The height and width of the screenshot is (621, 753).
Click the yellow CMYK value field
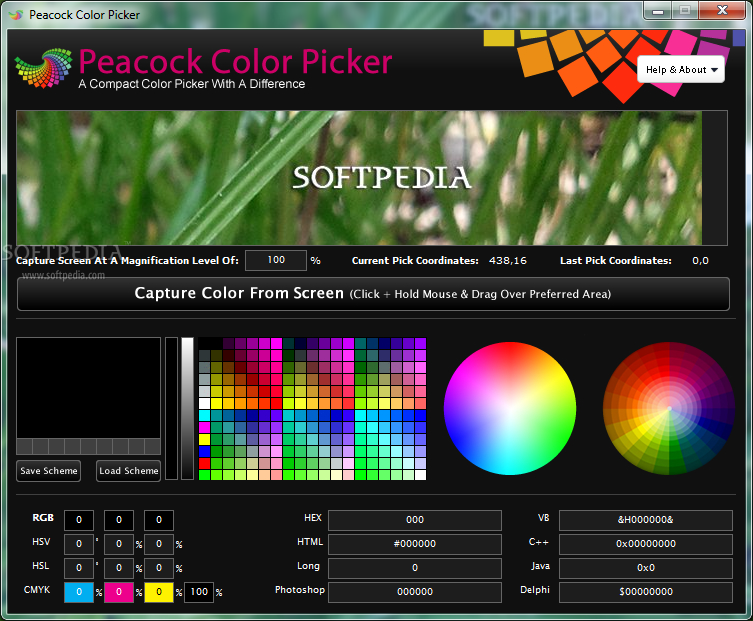159,592
